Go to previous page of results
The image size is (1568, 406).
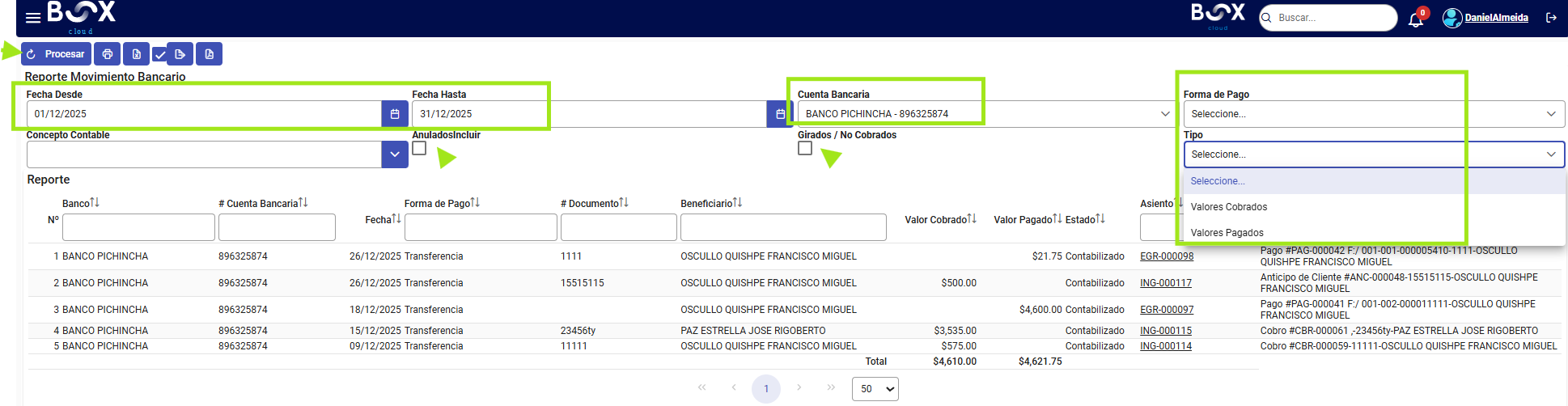pyautogui.click(x=734, y=387)
